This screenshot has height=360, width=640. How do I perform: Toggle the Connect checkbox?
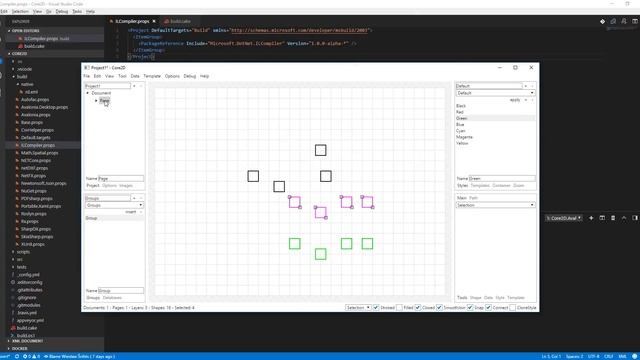pos(488,307)
